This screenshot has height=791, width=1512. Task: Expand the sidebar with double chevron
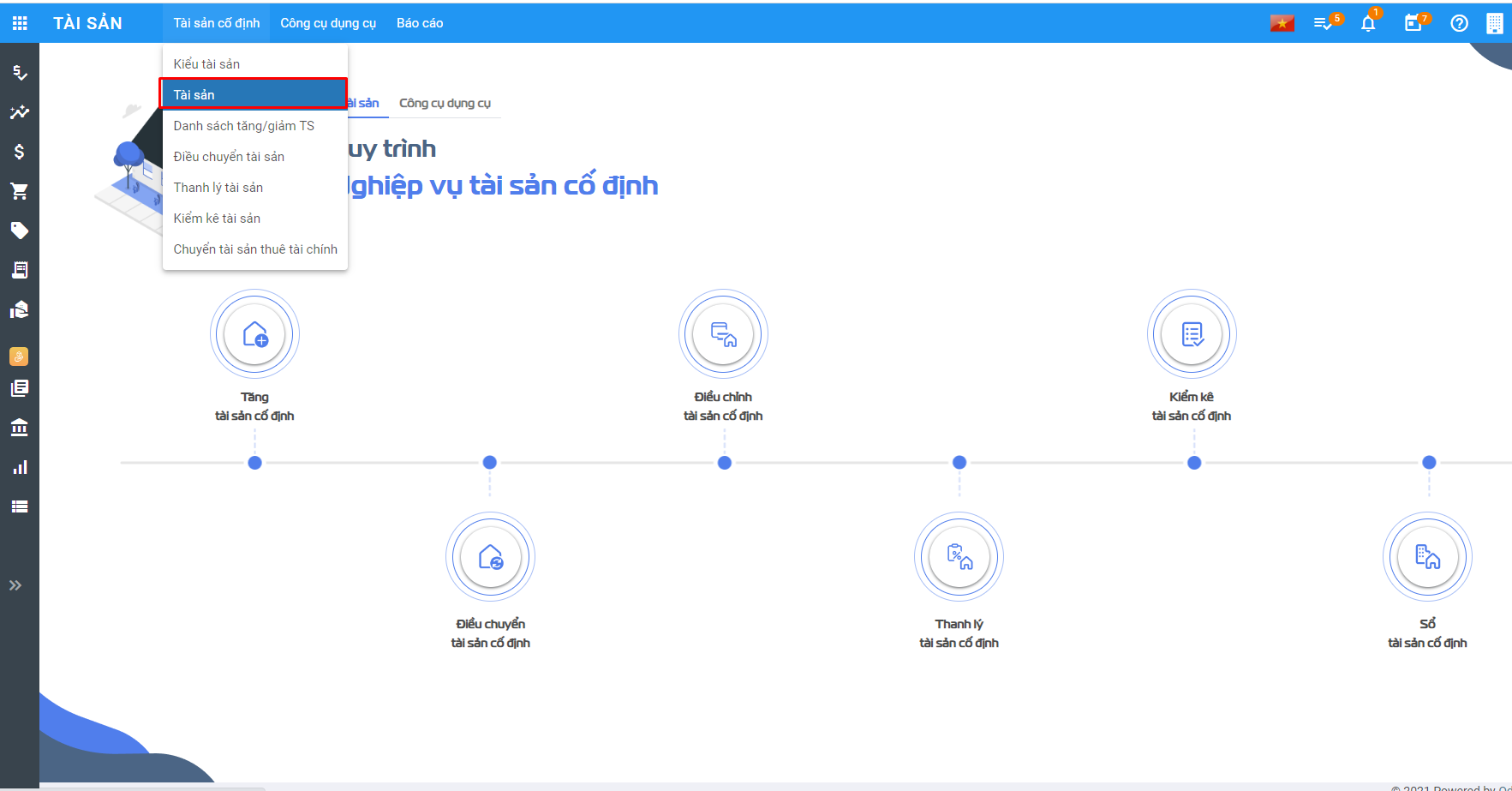point(15,585)
